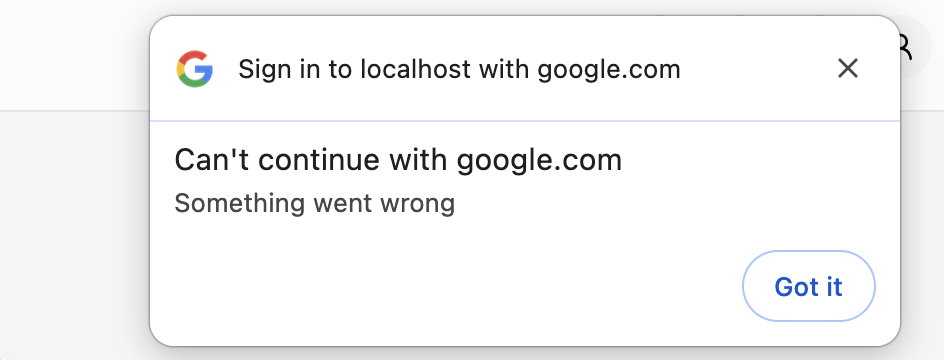Click the 'Something went wrong' message
944x360 pixels.
[315, 203]
